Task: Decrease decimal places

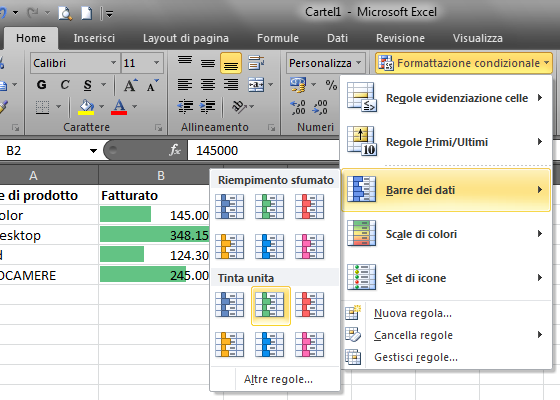Action: coord(320,107)
